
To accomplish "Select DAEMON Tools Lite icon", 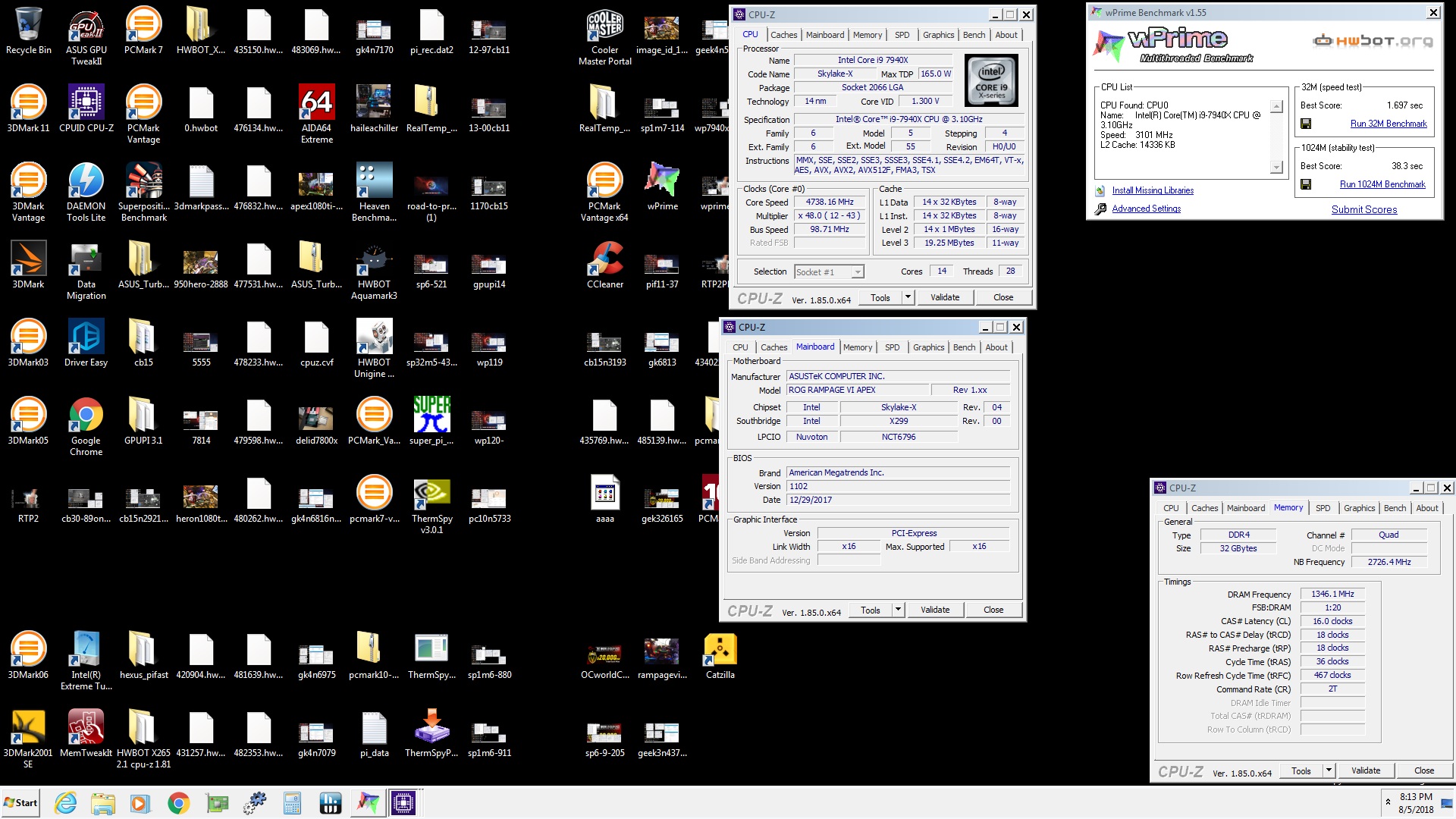I will pos(86,192).
